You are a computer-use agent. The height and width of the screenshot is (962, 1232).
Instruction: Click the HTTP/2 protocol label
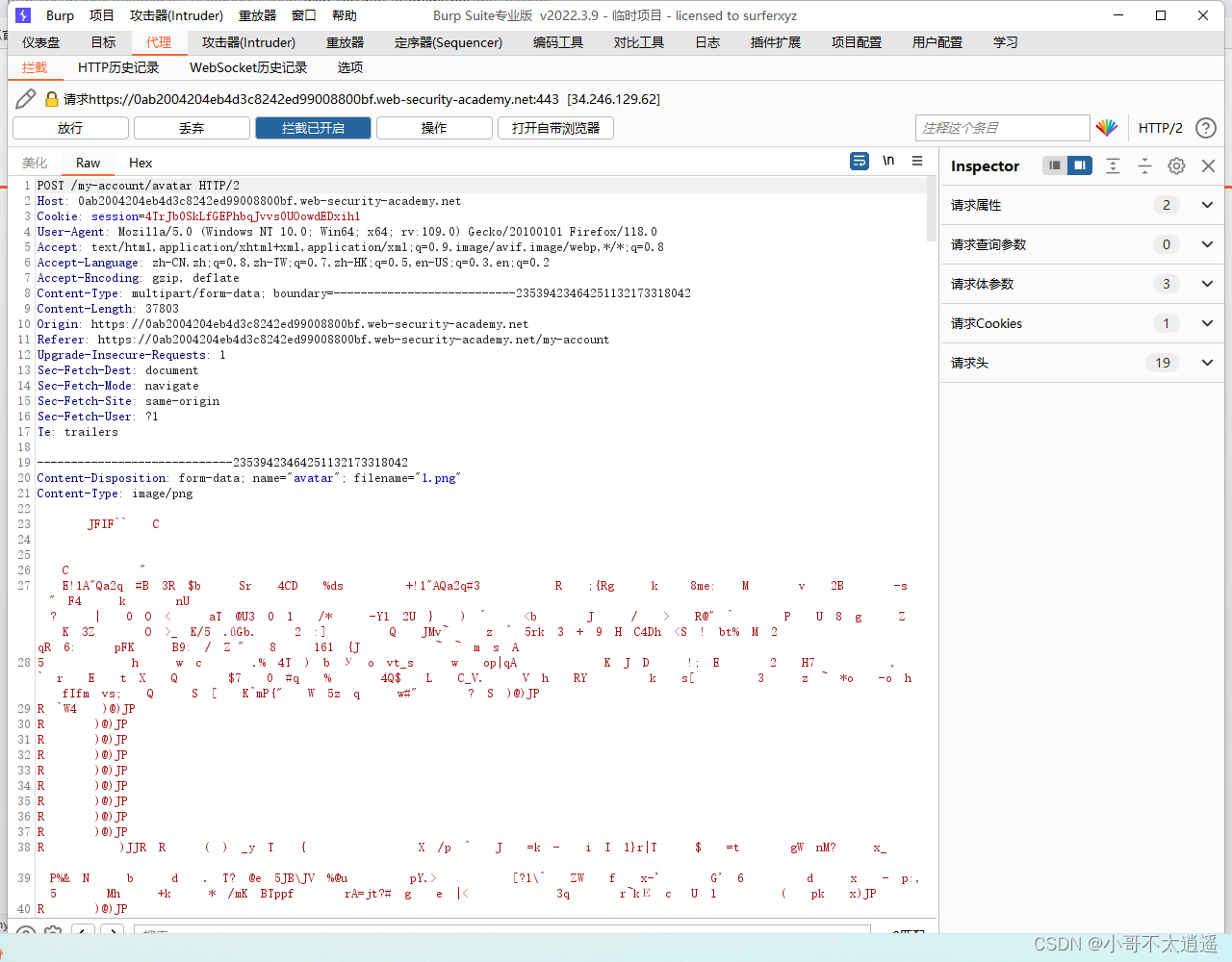1161,128
